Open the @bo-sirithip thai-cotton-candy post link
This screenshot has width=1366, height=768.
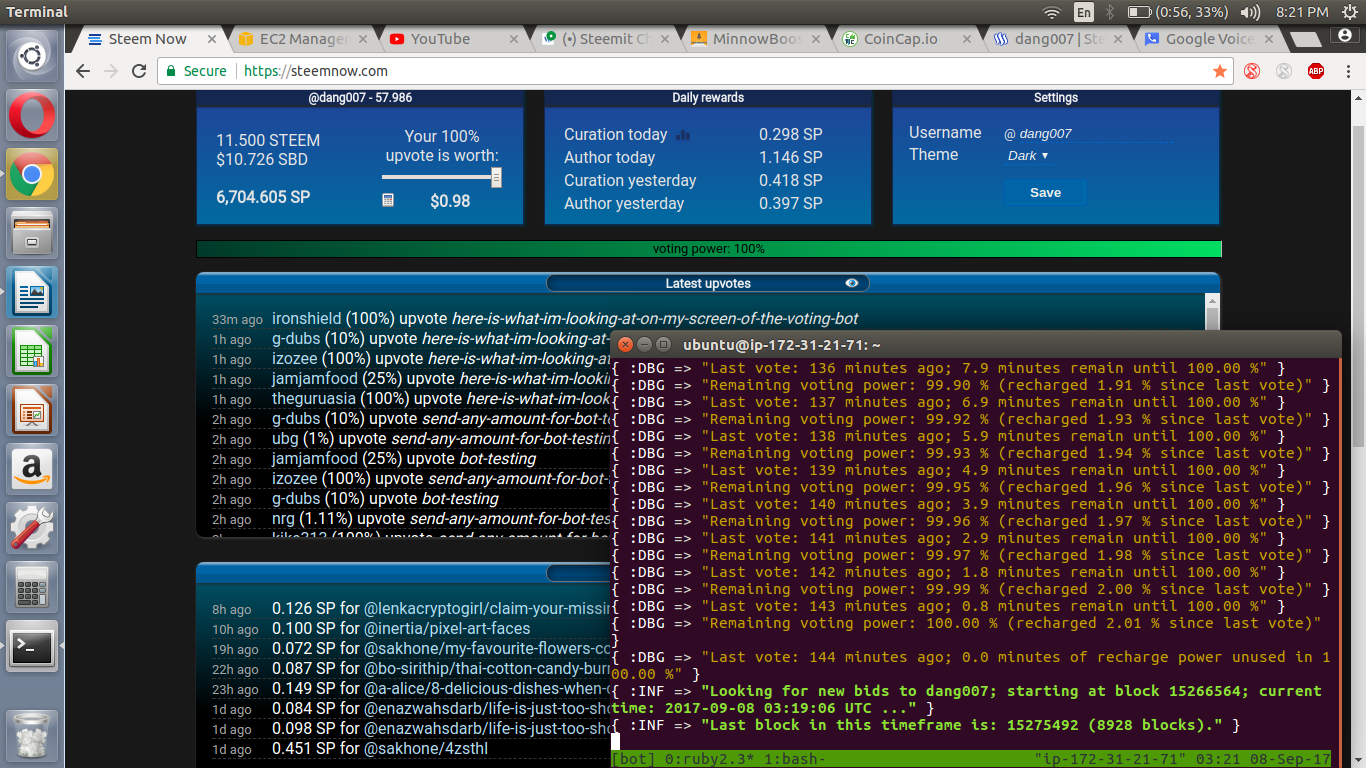486,668
